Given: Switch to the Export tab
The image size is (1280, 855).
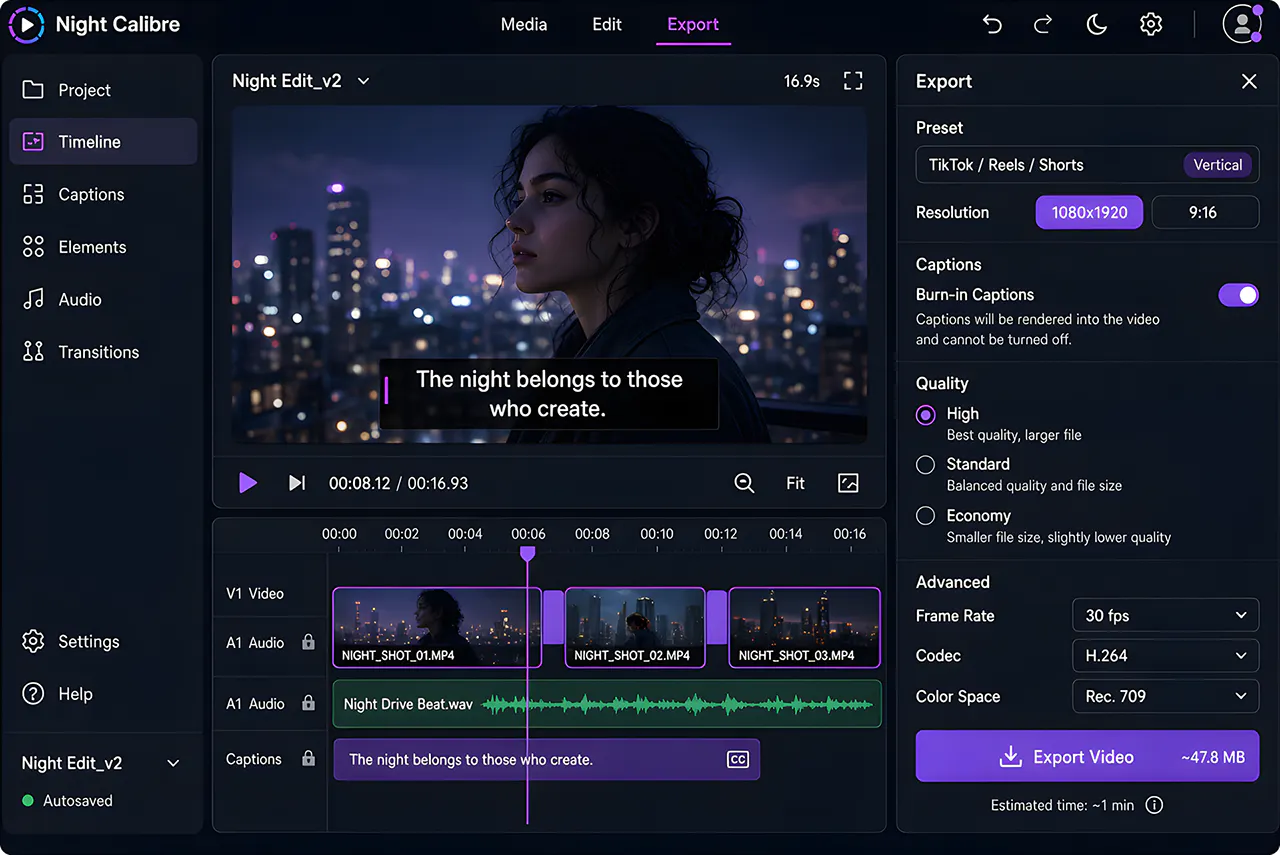Looking at the screenshot, I should point(693,24).
